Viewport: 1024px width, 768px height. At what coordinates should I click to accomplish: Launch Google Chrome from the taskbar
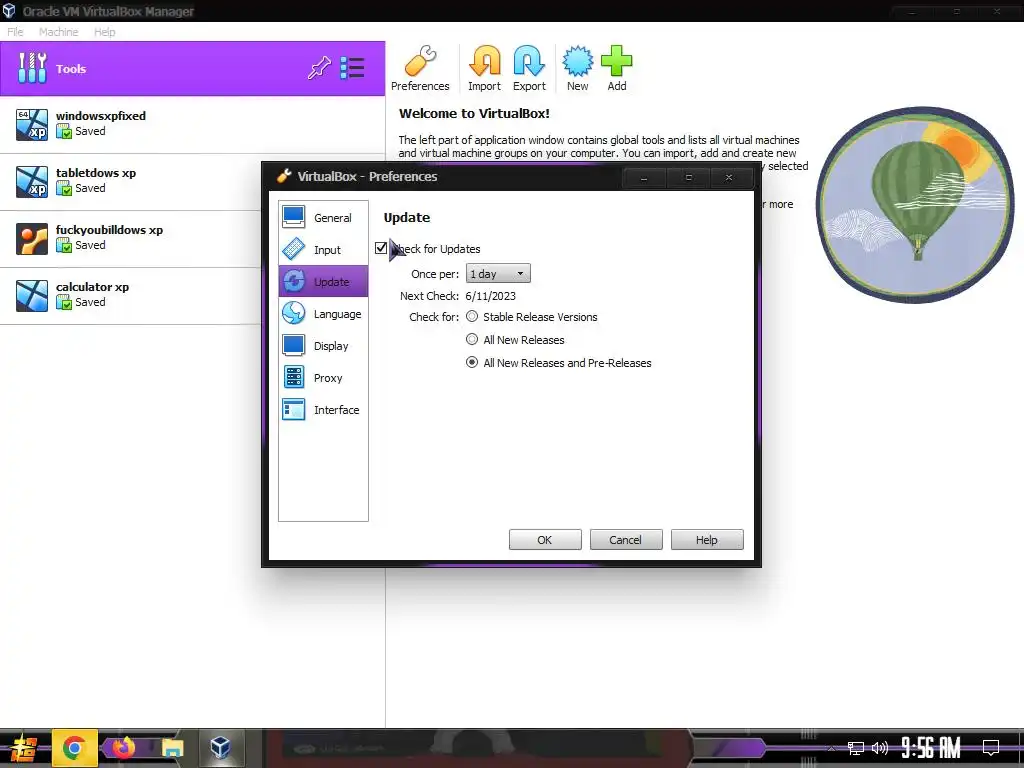click(x=74, y=748)
